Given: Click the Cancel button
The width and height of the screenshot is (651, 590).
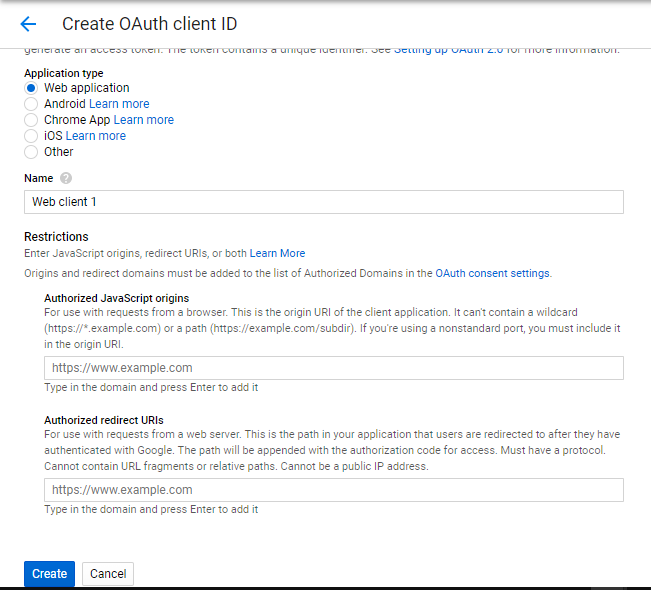Looking at the screenshot, I should [108, 574].
